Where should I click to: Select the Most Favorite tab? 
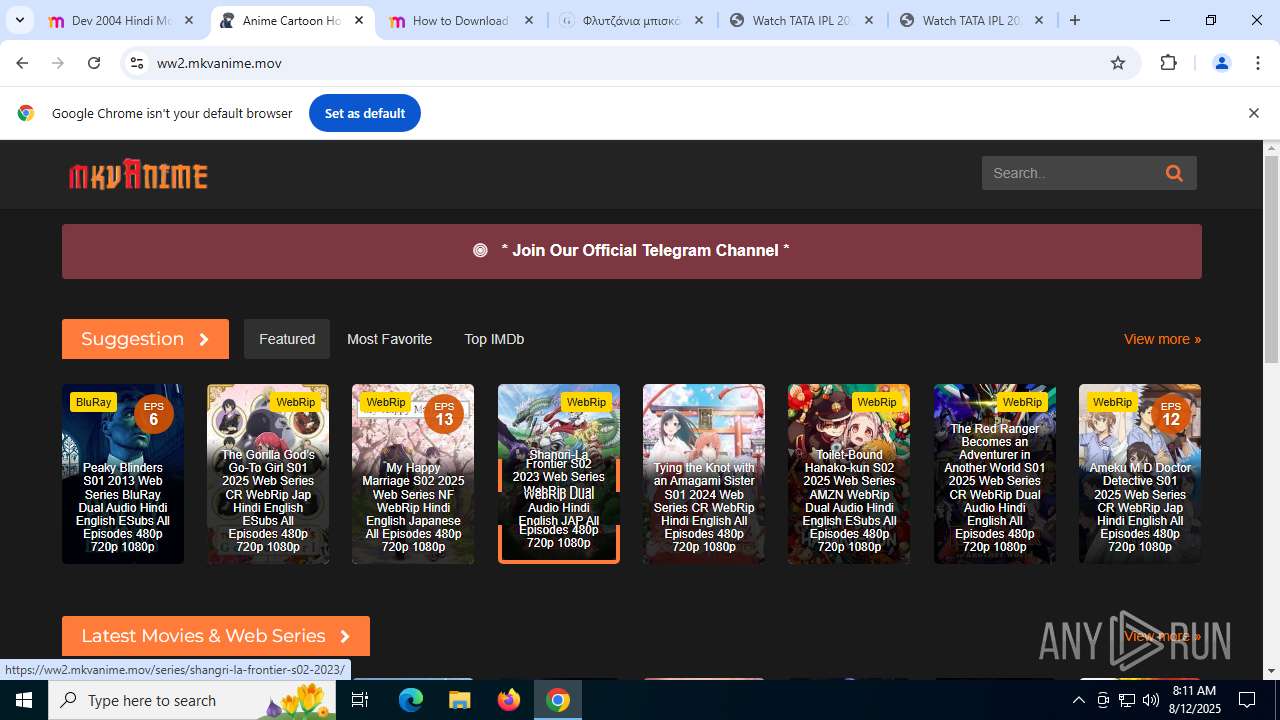coord(389,339)
